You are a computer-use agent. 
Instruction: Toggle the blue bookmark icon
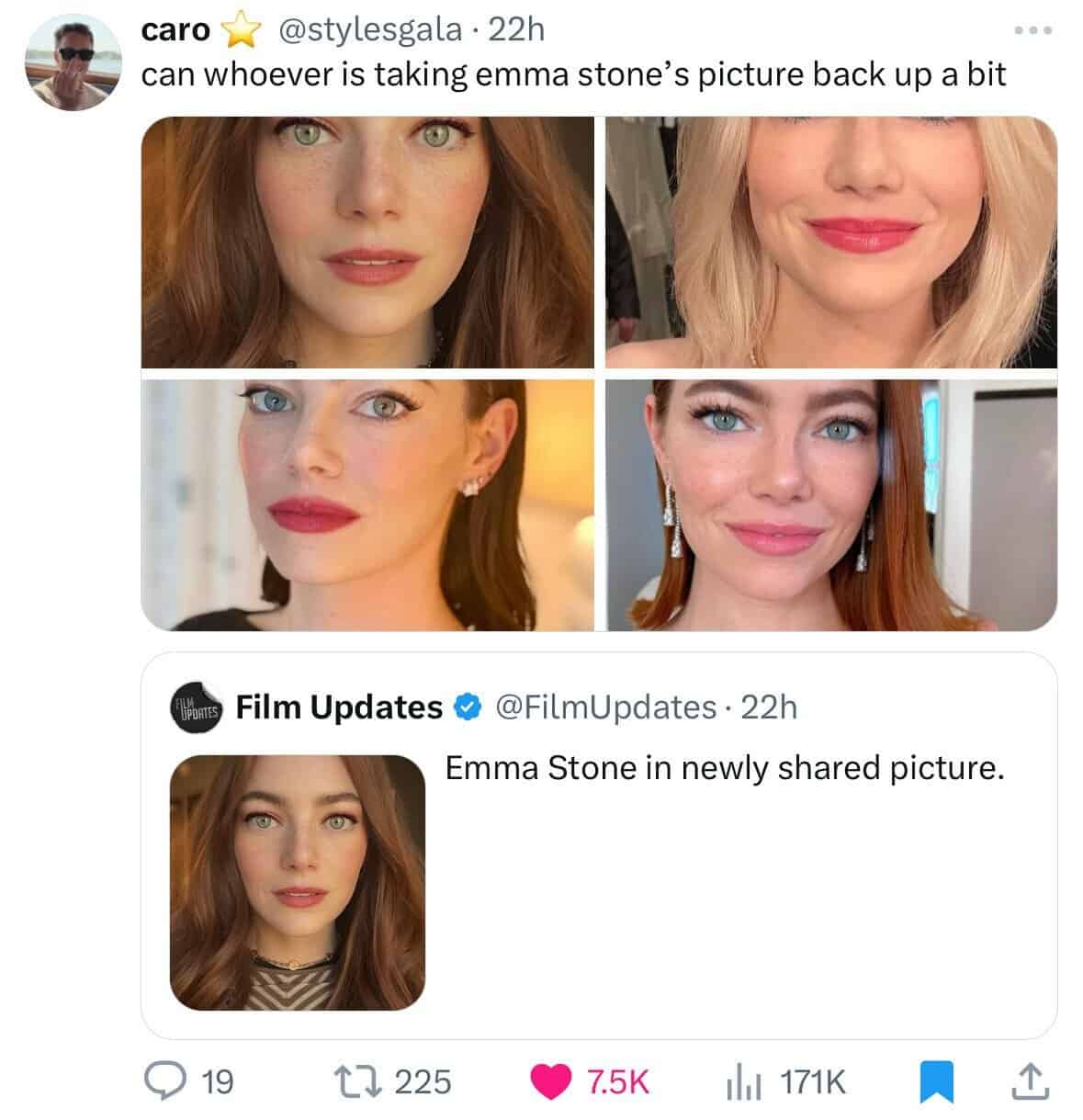click(935, 1080)
